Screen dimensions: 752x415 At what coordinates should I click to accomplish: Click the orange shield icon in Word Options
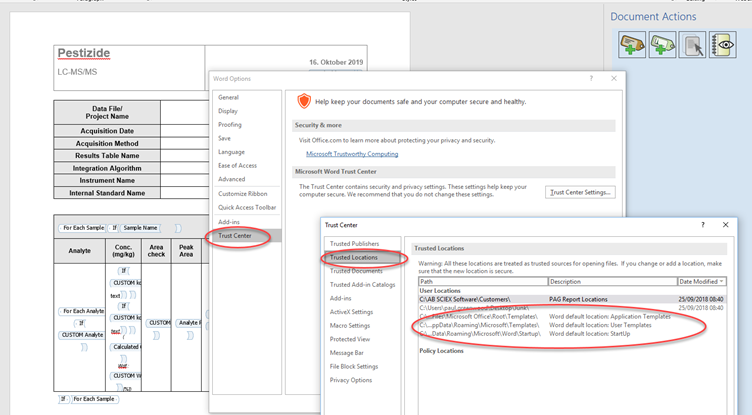[x=304, y=101]
